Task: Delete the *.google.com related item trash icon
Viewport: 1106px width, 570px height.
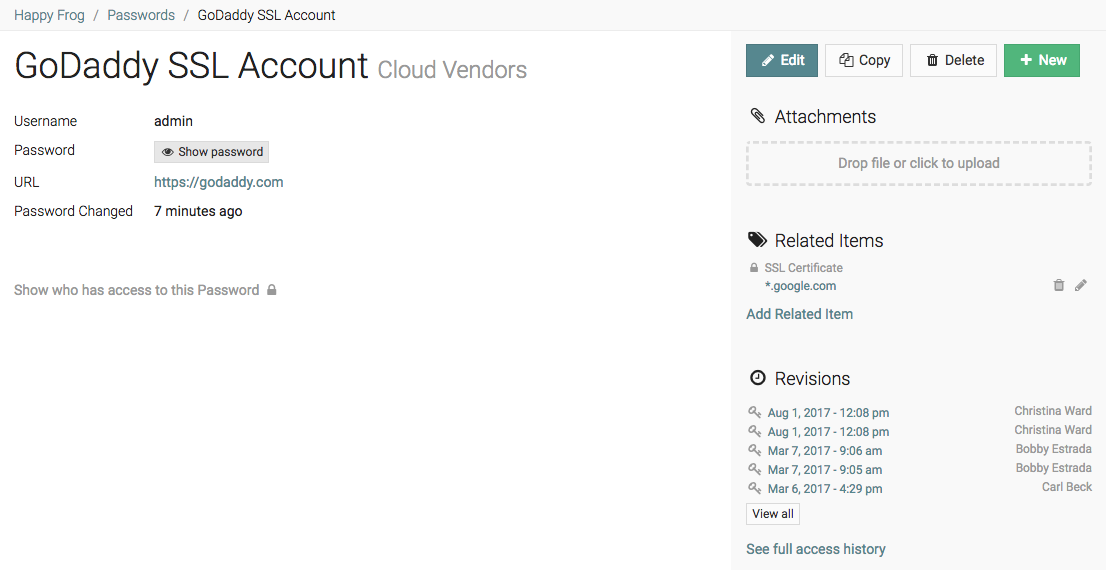Action: [1059, 286]
